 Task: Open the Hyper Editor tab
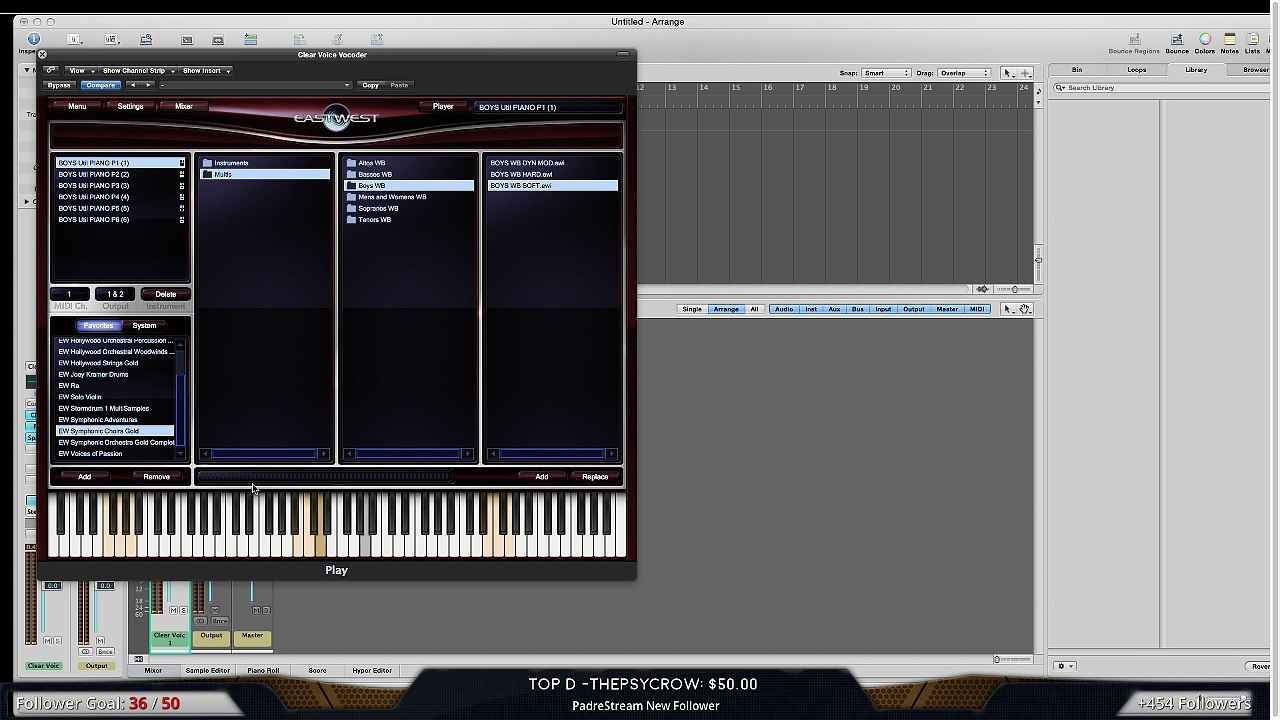[x=372, y=671]
